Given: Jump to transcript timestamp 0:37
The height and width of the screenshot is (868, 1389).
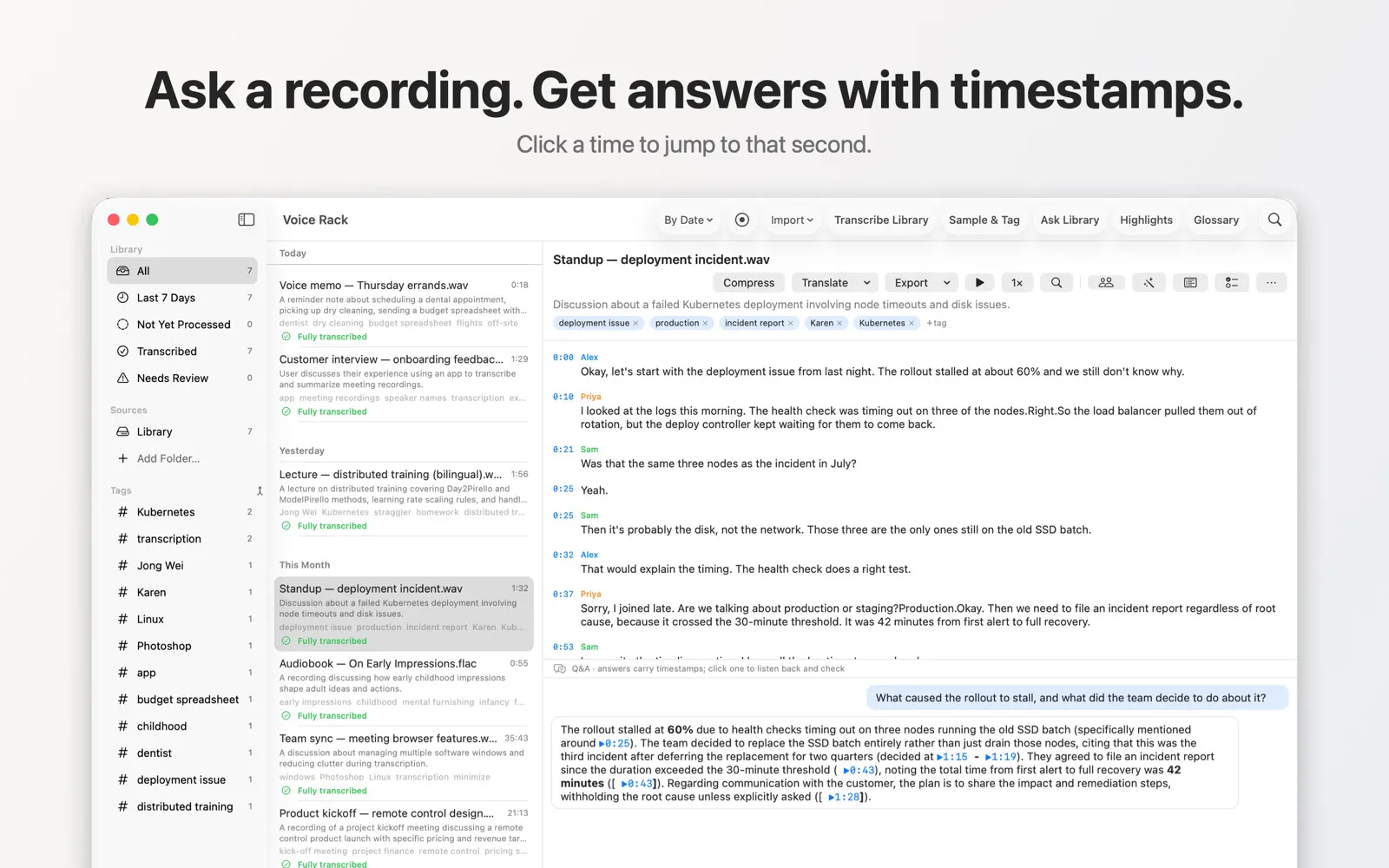Looking at the screenshot, I should [563, 595].
